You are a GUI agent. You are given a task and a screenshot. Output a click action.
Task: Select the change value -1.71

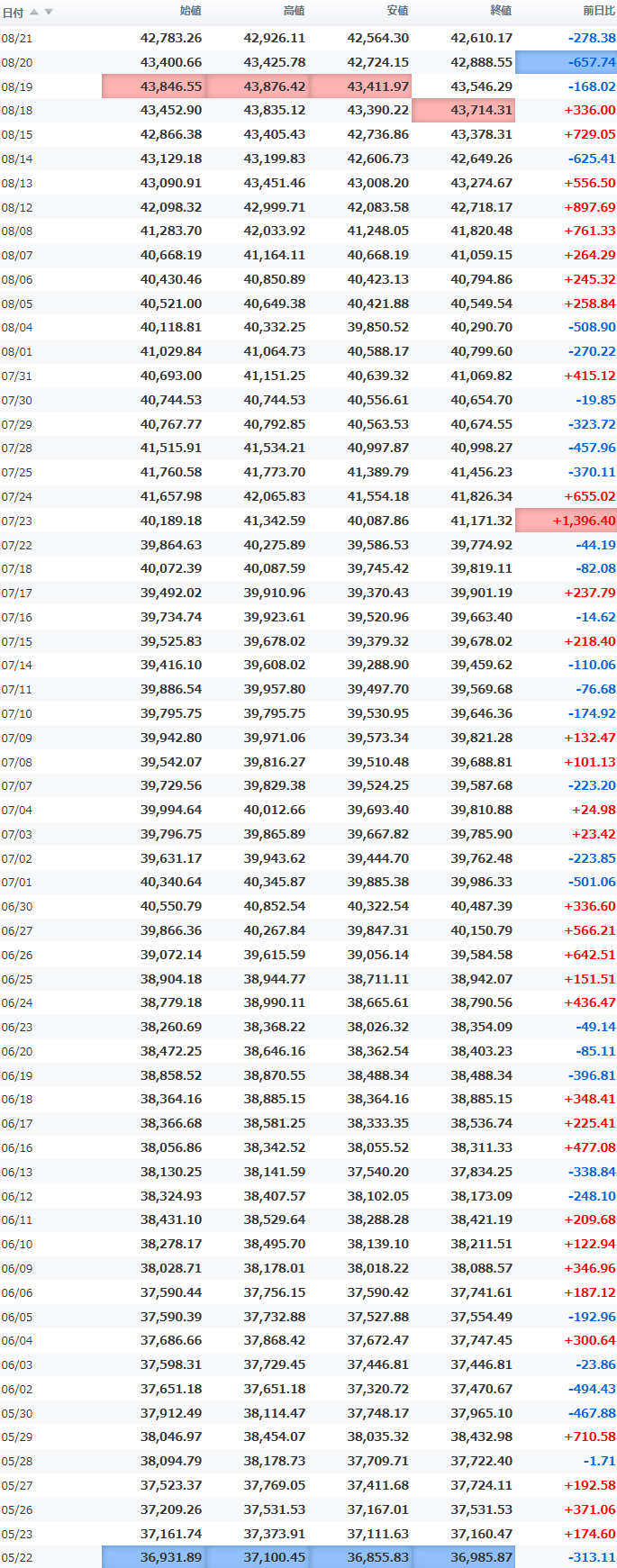click(x=599, y=1461)
